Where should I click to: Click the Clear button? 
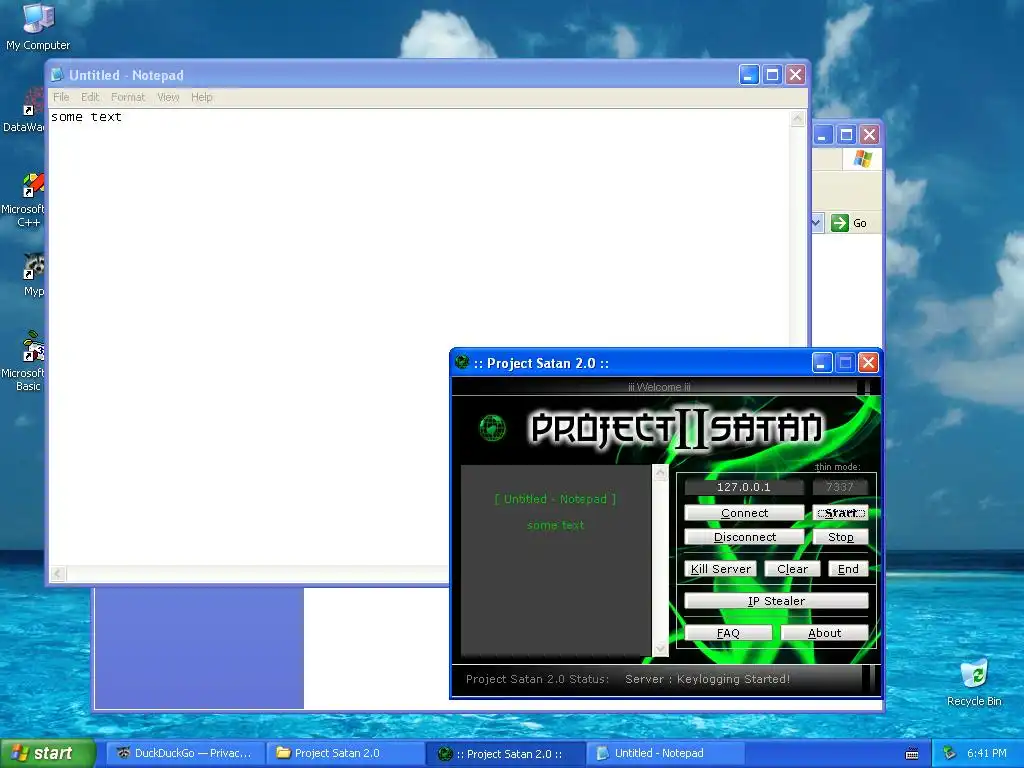792,569
